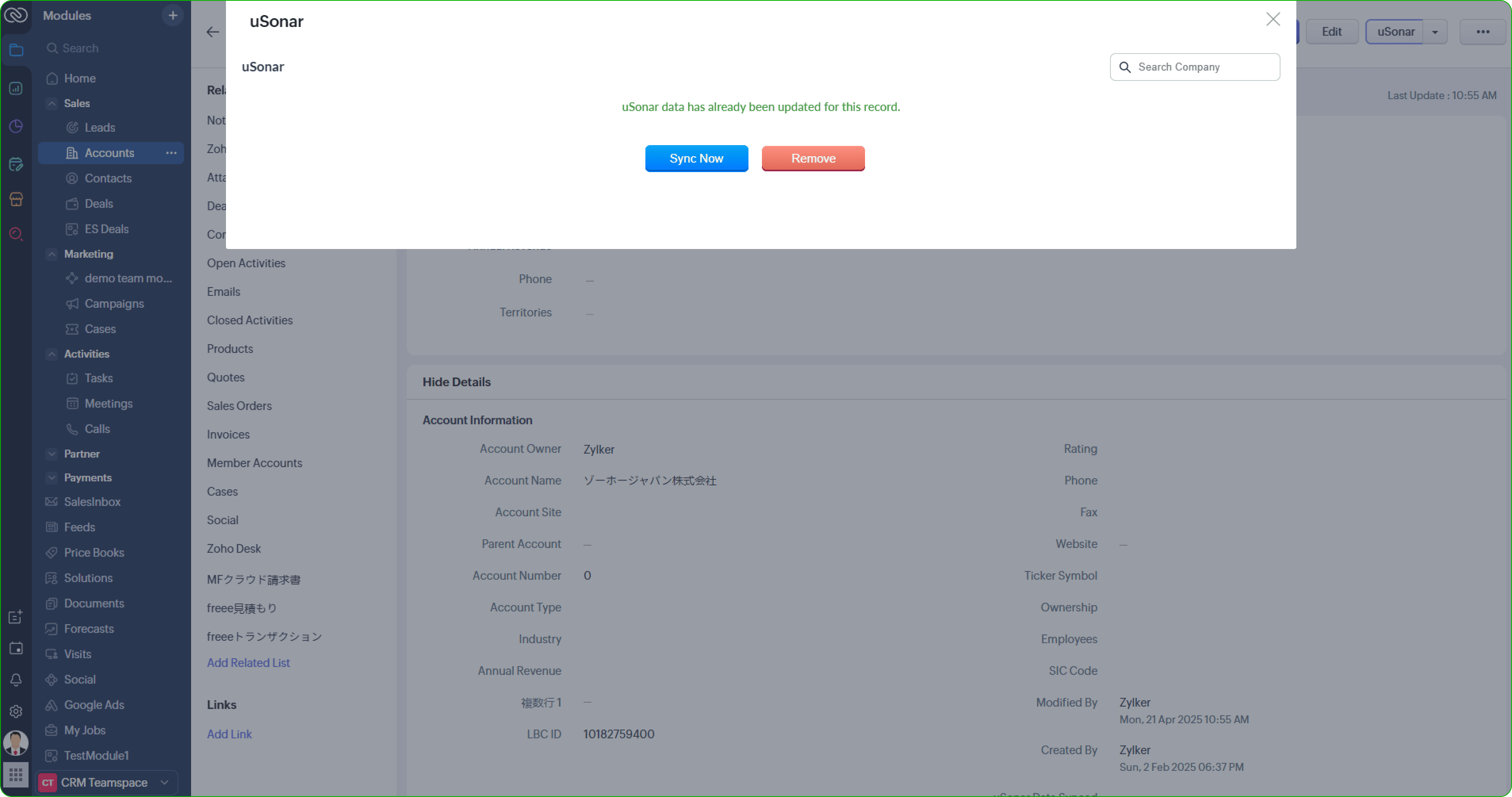The height and width of the screenshot is (797, 1512).
Task: Select Contacts in the sidebar
Action: pos(108,178)
